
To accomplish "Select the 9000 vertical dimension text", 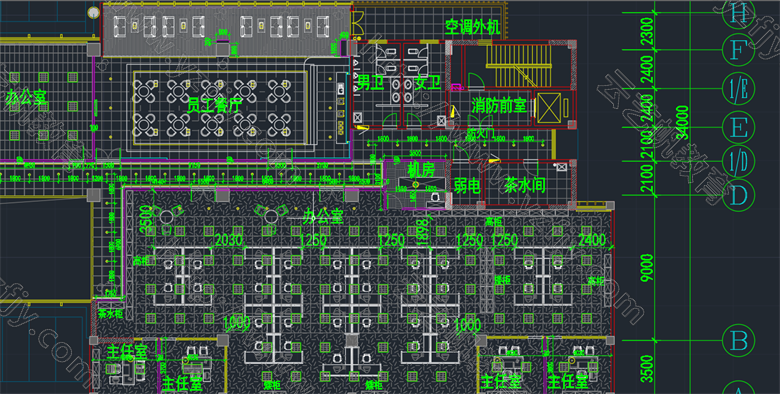I will 647,268.
